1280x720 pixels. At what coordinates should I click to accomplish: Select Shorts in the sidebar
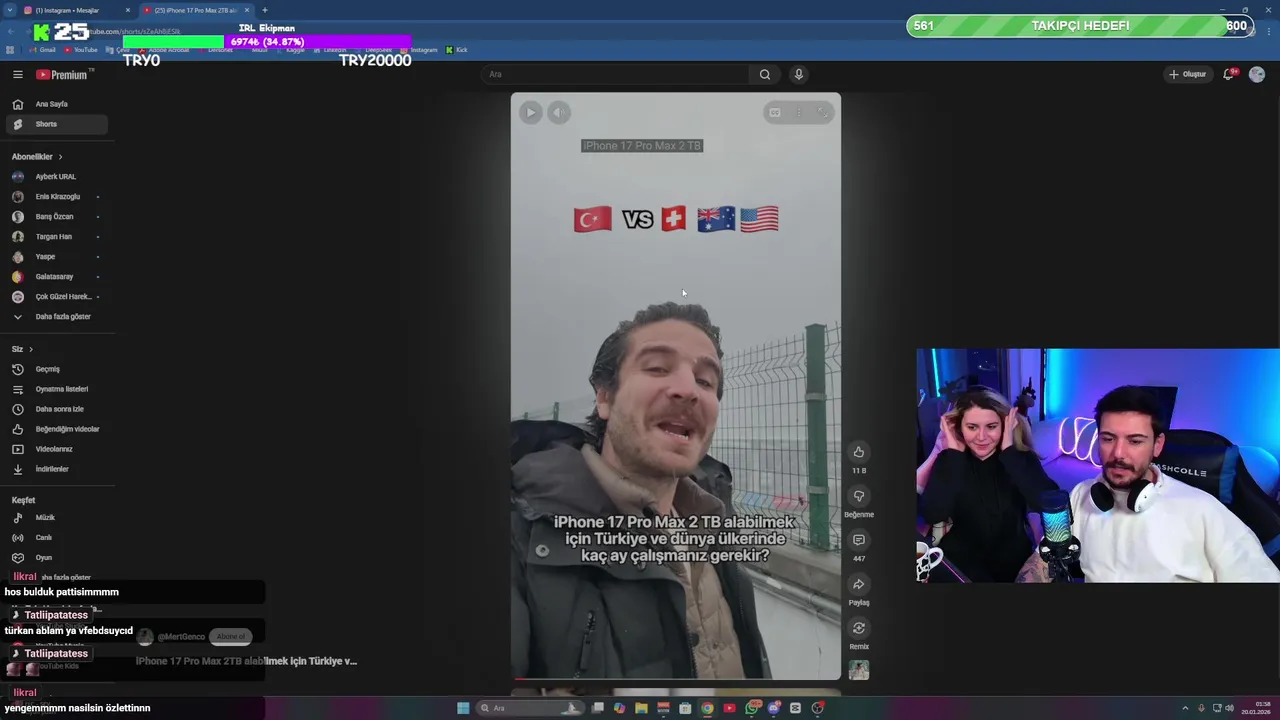click(57, 124)
